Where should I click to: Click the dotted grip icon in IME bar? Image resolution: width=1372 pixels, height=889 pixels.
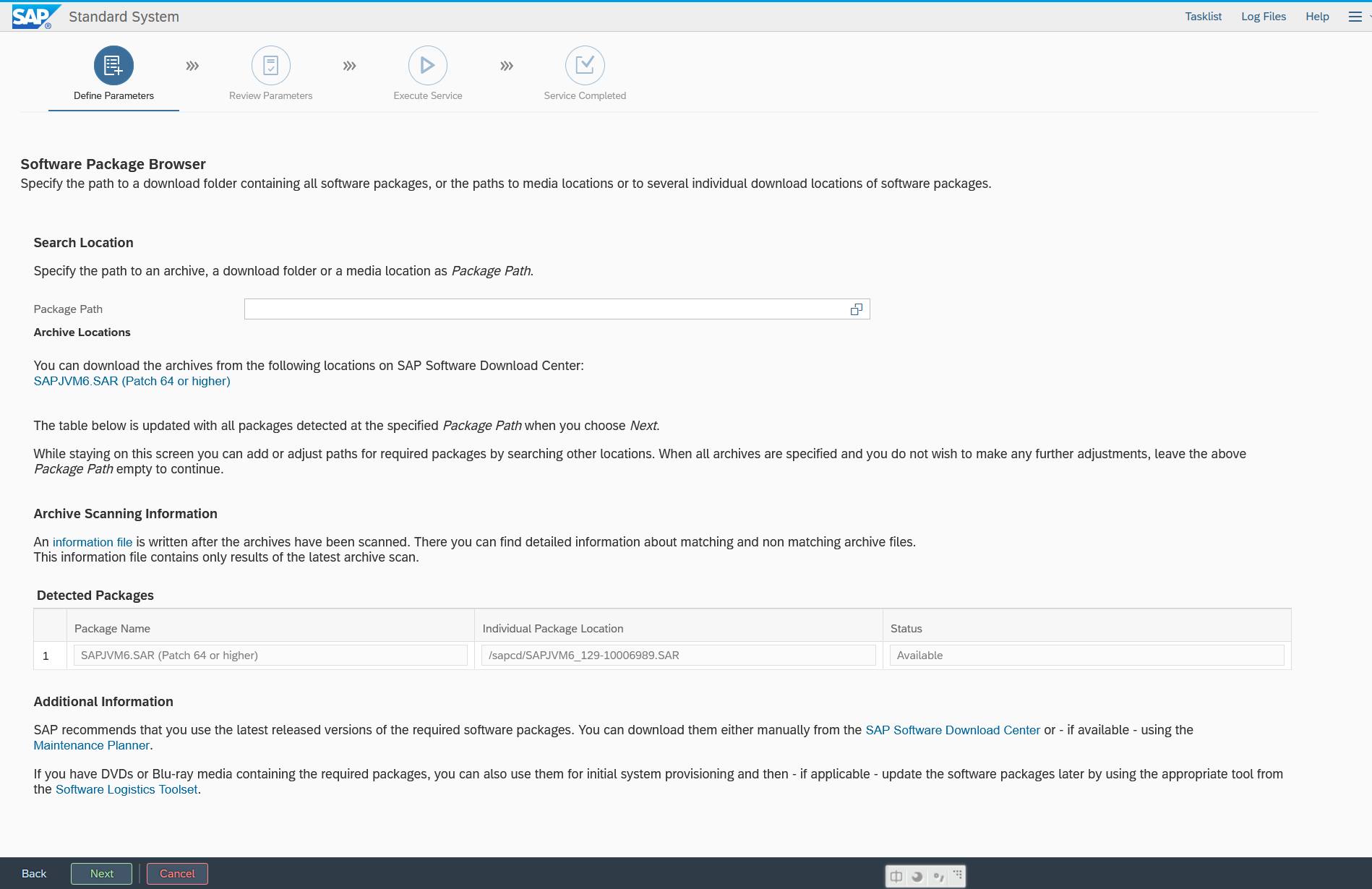(958, 875)
